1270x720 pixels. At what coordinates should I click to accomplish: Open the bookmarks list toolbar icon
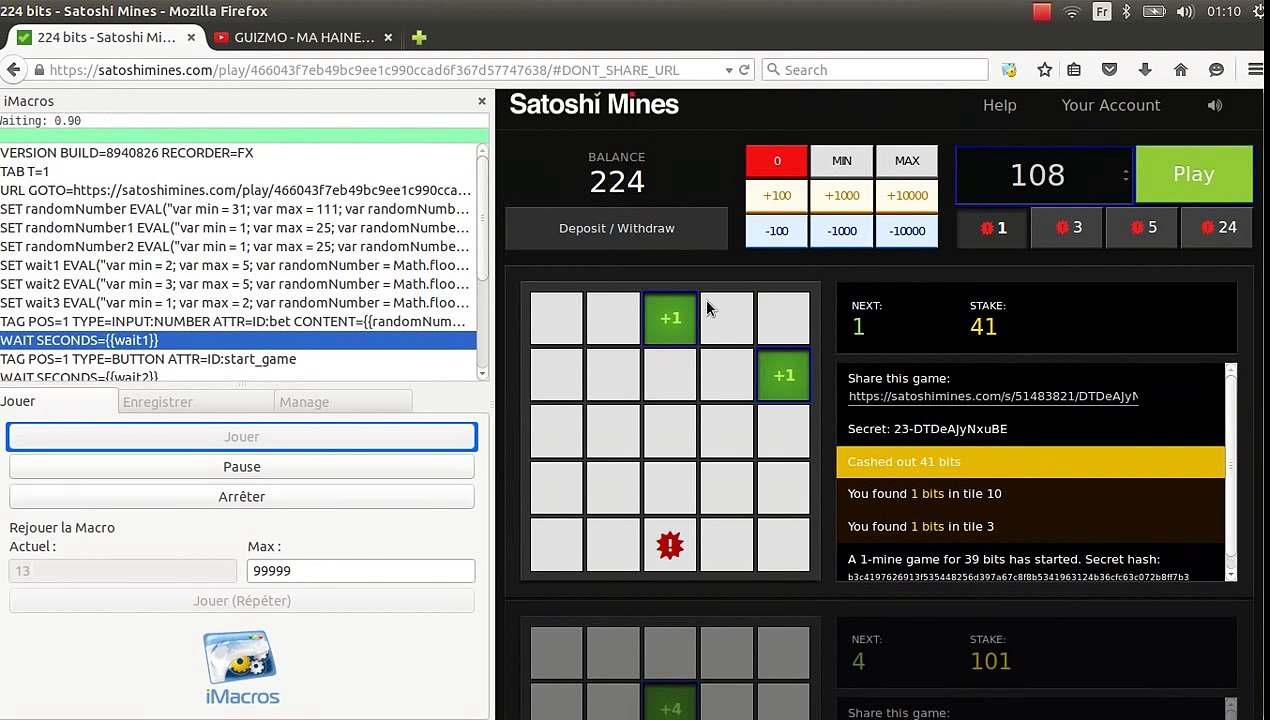1074,70
